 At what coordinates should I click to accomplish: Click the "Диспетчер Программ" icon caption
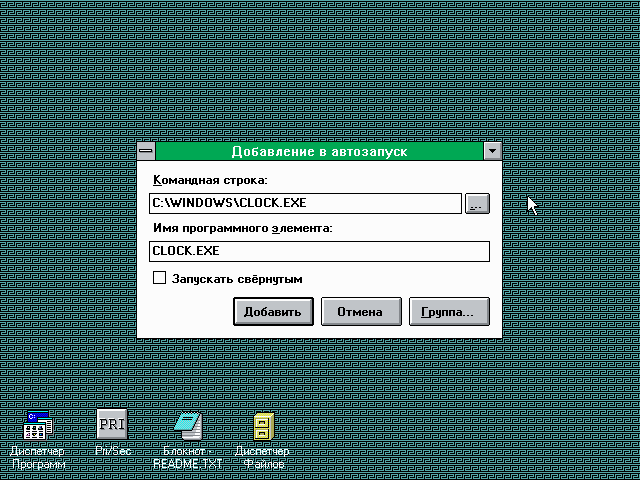[x=38, y=457]
